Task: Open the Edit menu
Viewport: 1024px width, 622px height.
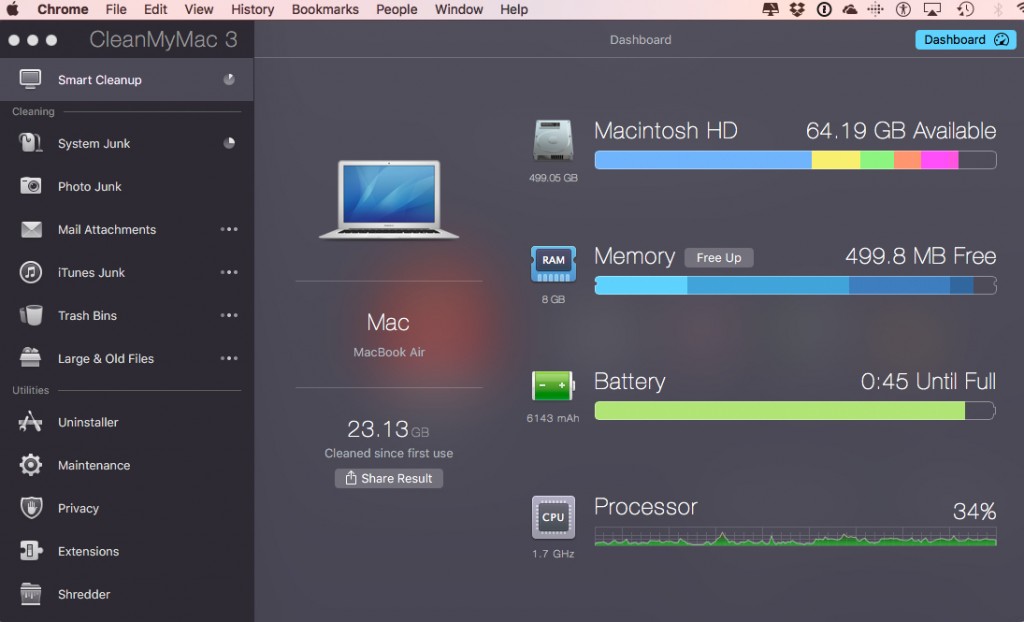Action: click(x=155, y=9)
